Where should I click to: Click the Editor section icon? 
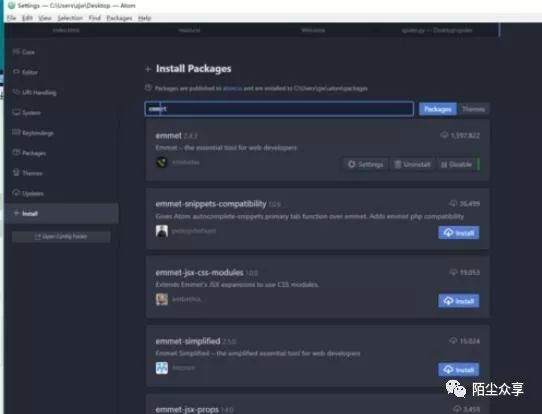tap(16, 72)
